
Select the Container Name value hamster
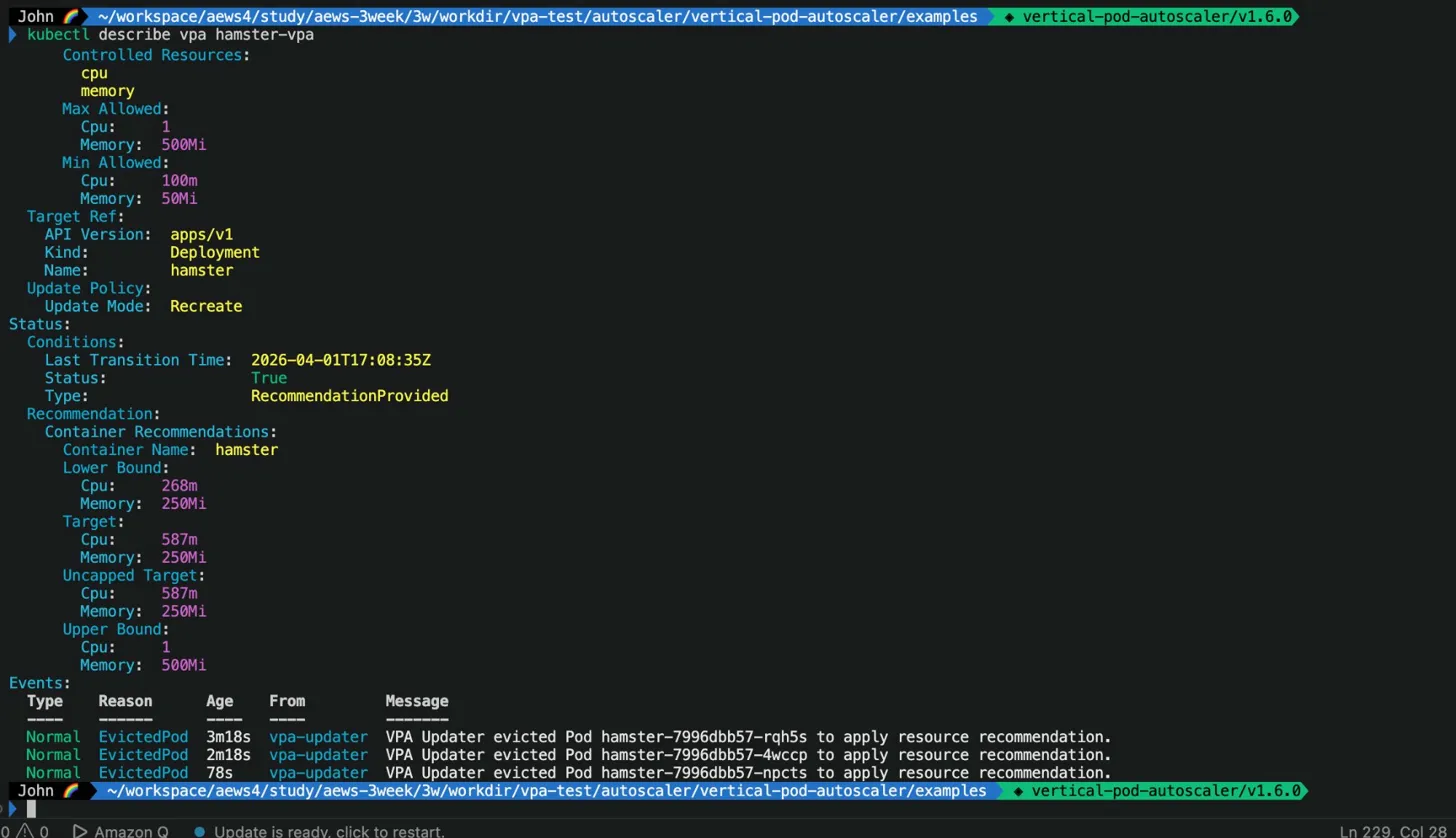(247, 451)
